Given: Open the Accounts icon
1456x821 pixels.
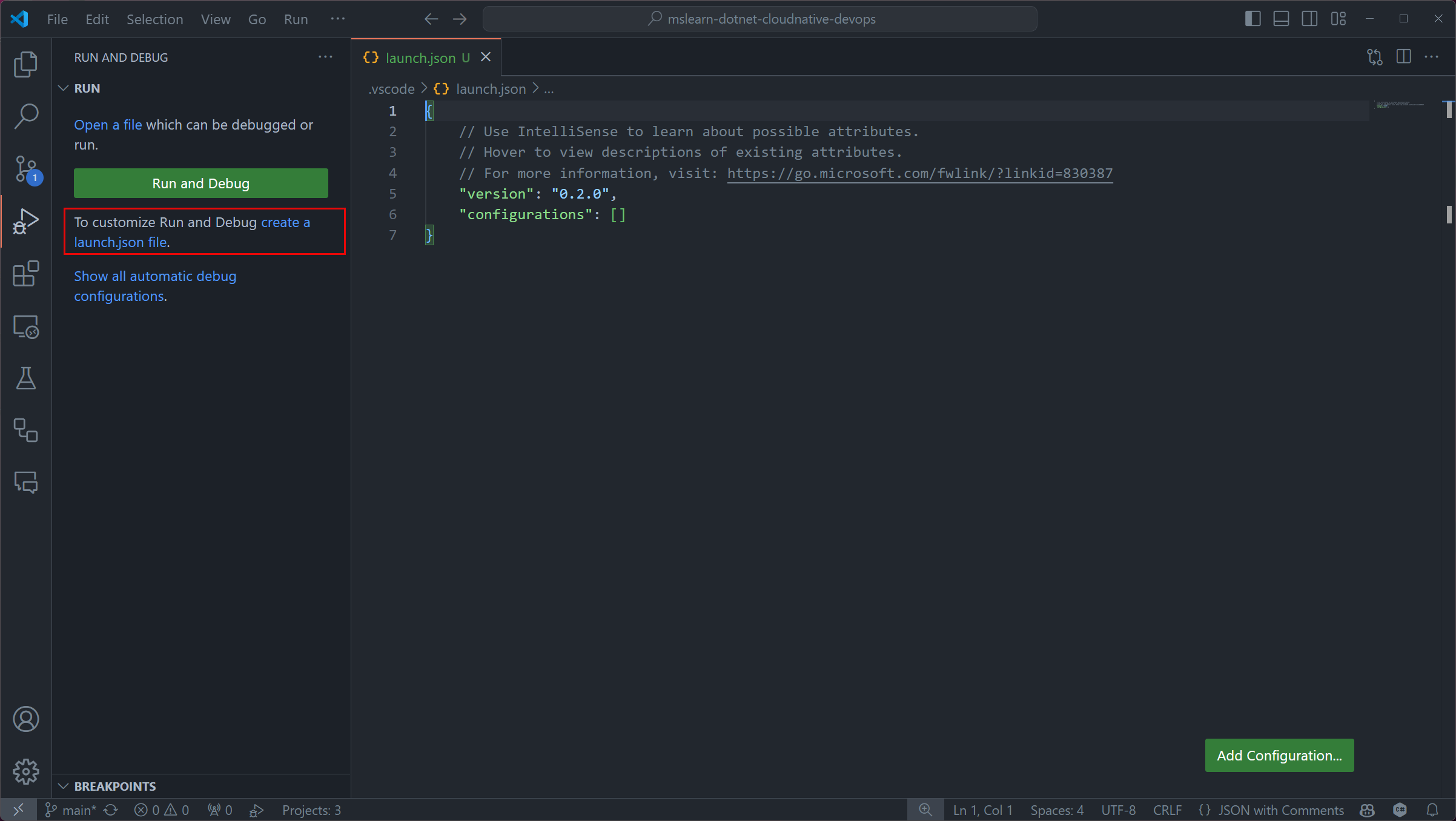Looking at the screenshot, I should tap(25, 719).
